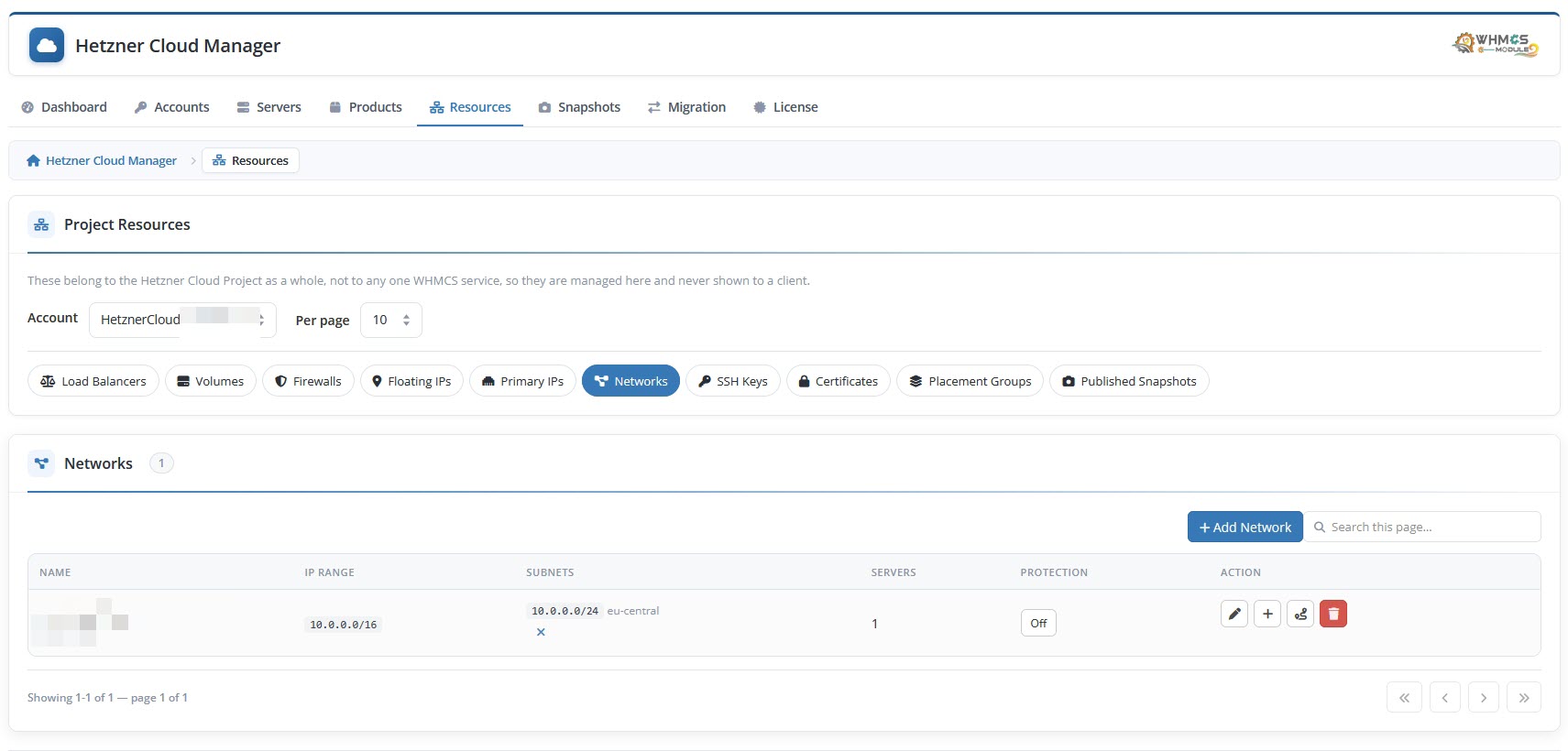
Task: Click the ACTION column header
Action: (1240, 572)
